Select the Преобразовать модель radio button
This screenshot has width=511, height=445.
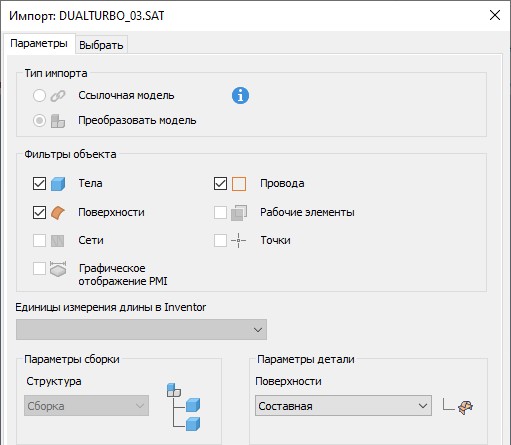39,120
